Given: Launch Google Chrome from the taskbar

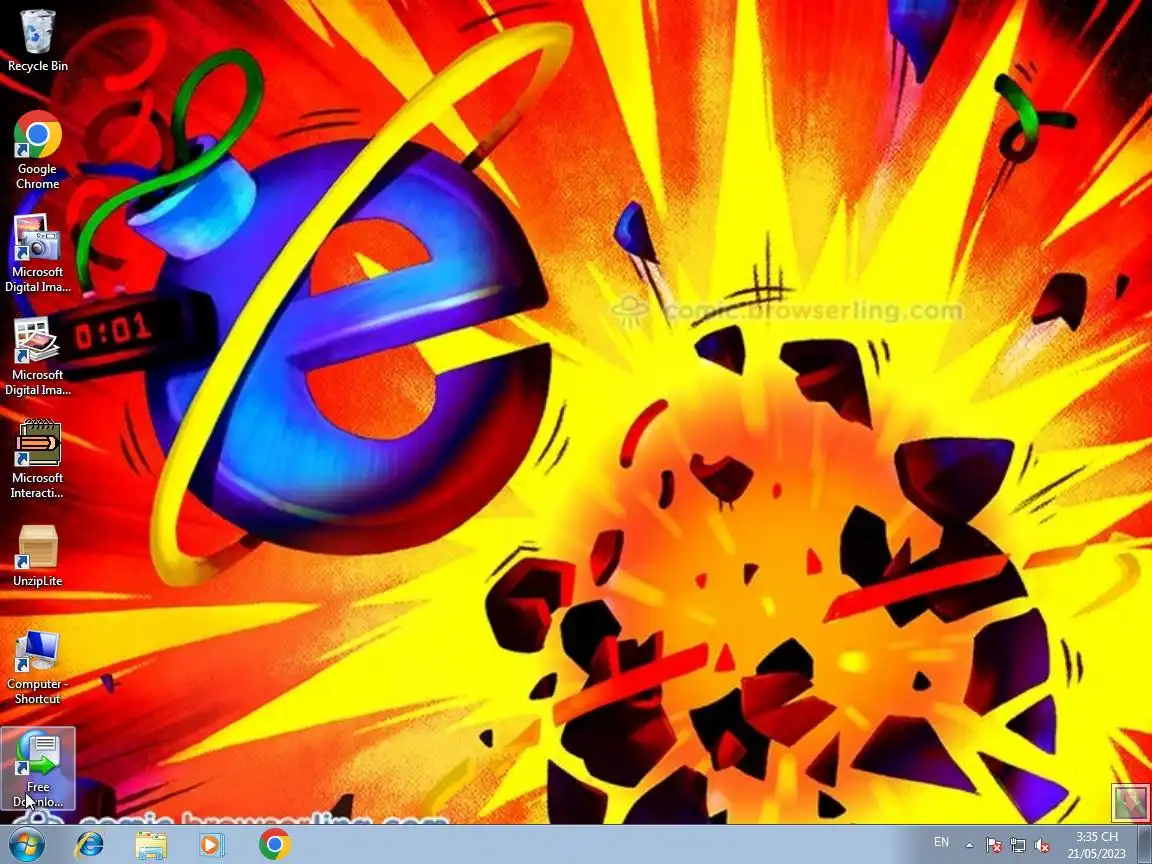Looking at the screenshot, I should point(274,845).
